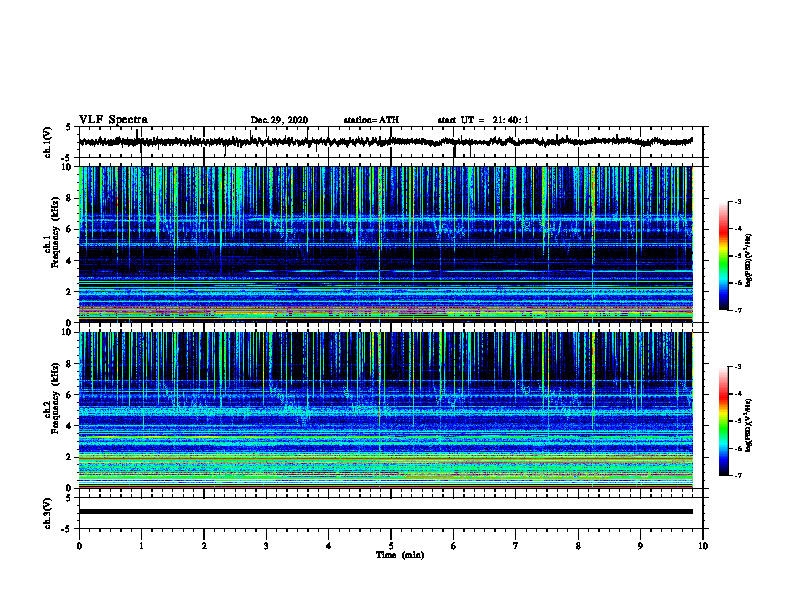
Task: Click the "-3" label on ch.1 colorbar
Action: (737, 201)
